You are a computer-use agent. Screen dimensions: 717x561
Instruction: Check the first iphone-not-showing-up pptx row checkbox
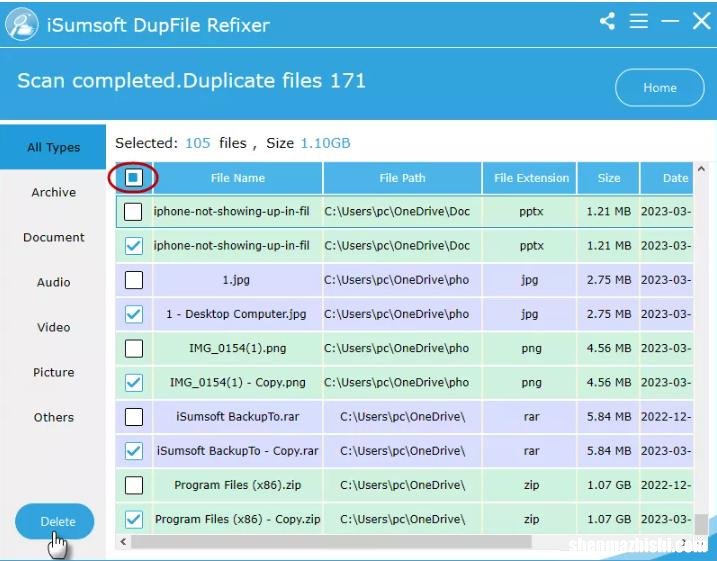(x=133, y=212)
